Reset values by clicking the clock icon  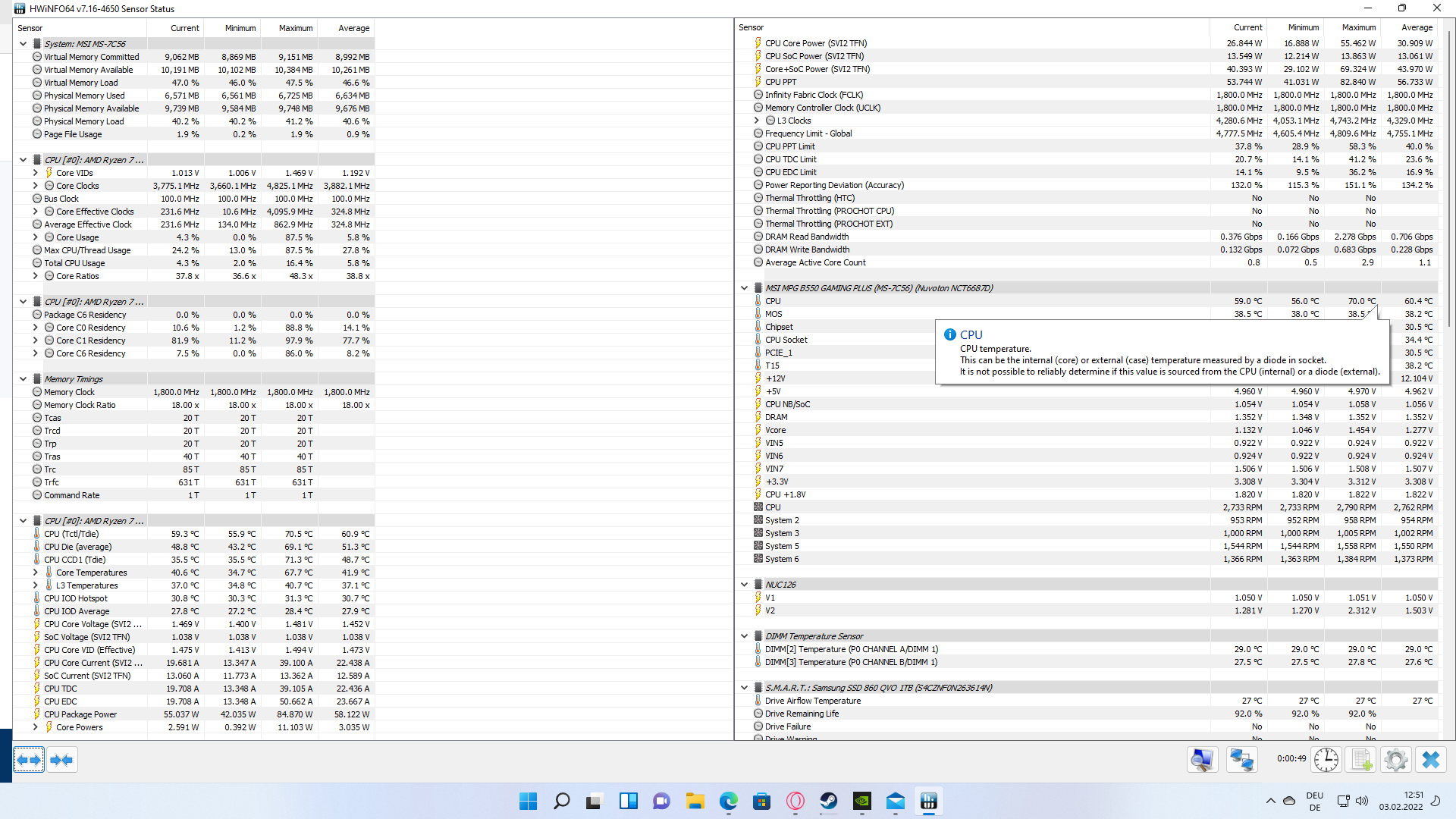(x=1326, y=760)
